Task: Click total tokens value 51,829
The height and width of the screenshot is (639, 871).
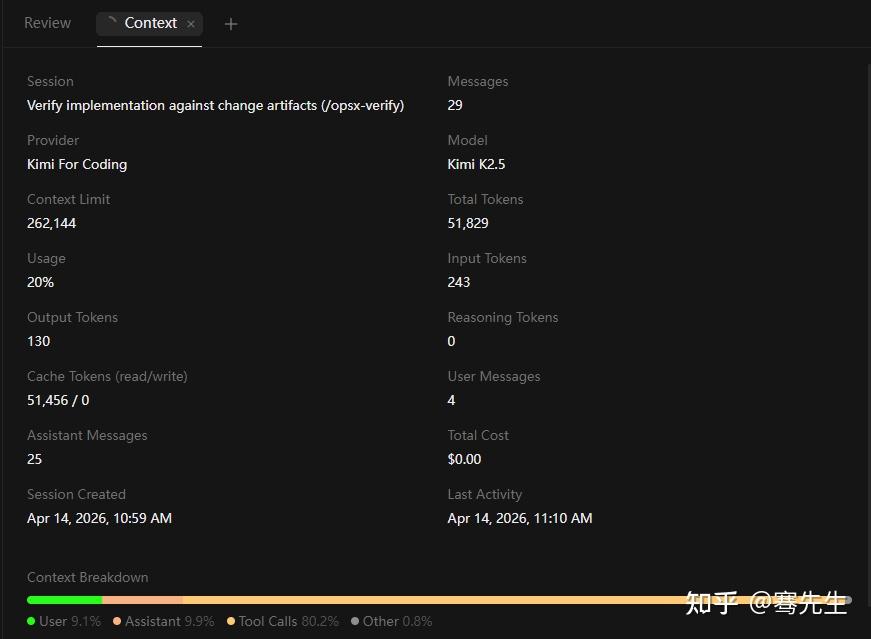Action: tap(468, 223)
